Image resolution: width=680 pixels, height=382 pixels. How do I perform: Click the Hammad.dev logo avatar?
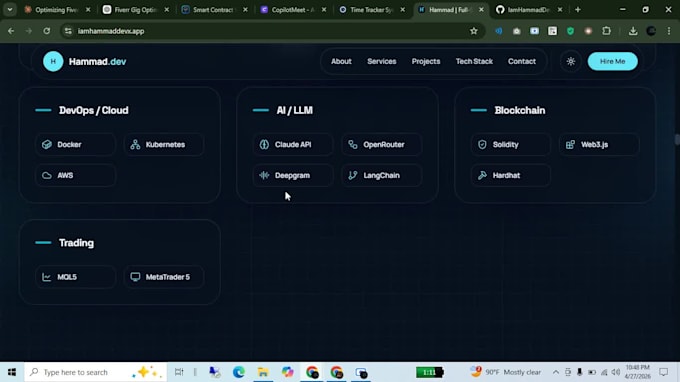click(x=53, y=62)
